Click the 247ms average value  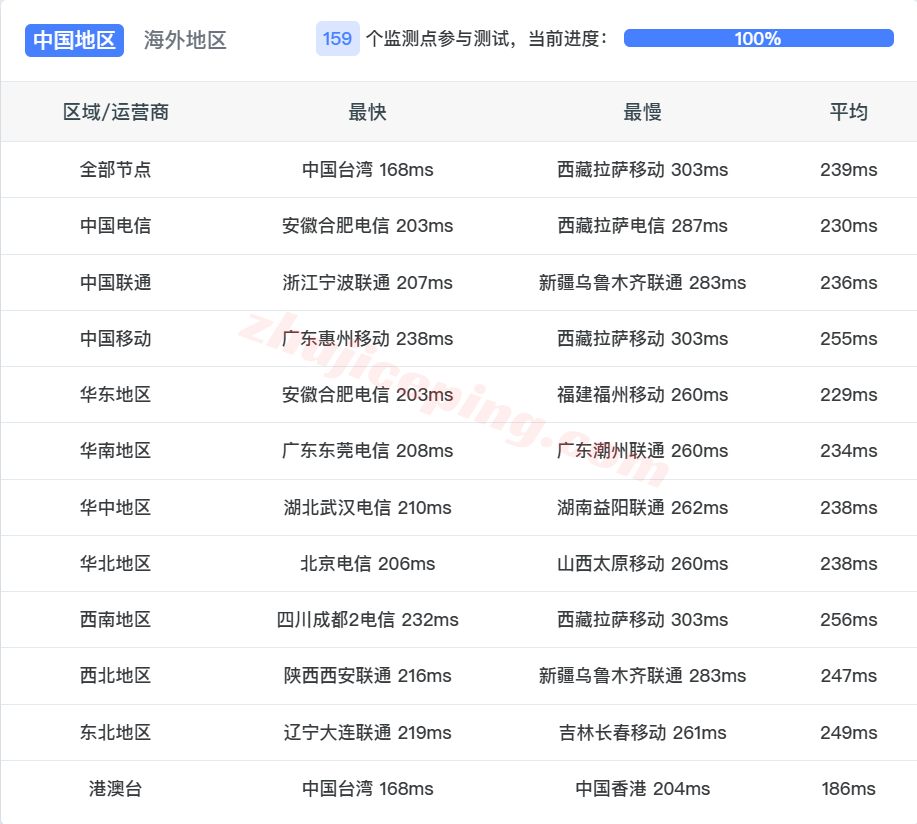point(849,675)
